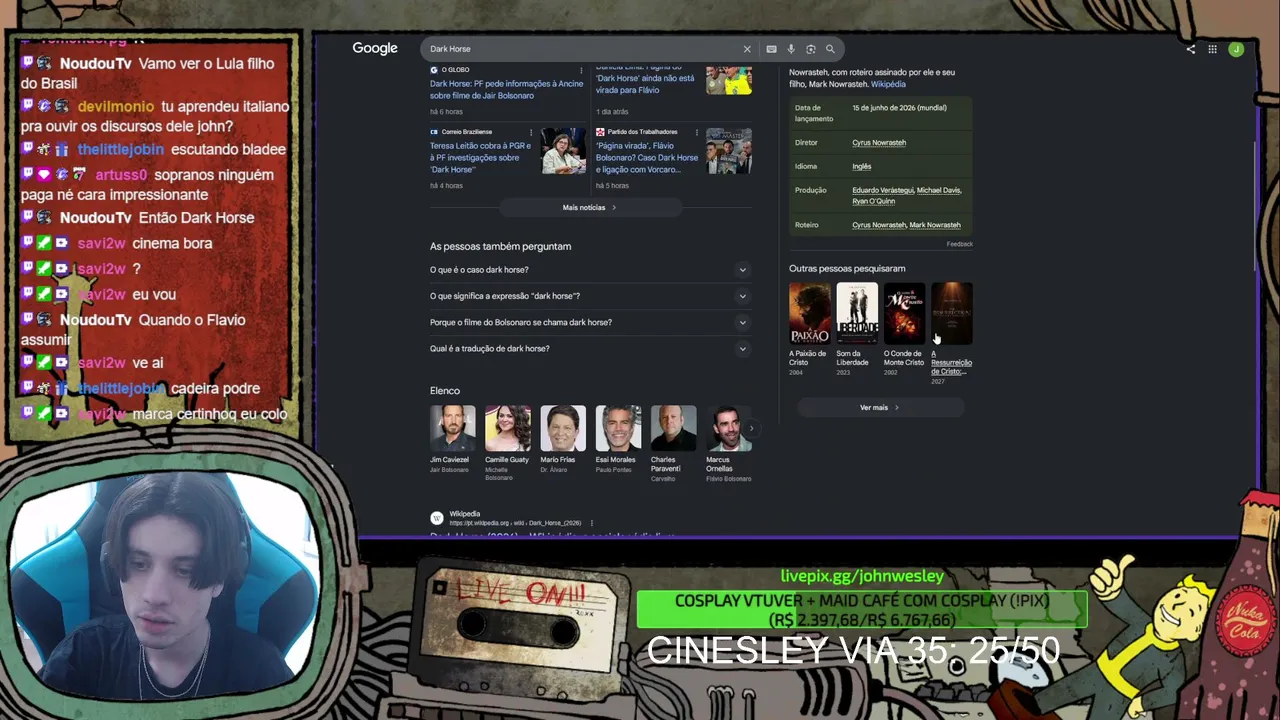
Task: Select Mario Frias cast thumbnail
Action: 562,428
